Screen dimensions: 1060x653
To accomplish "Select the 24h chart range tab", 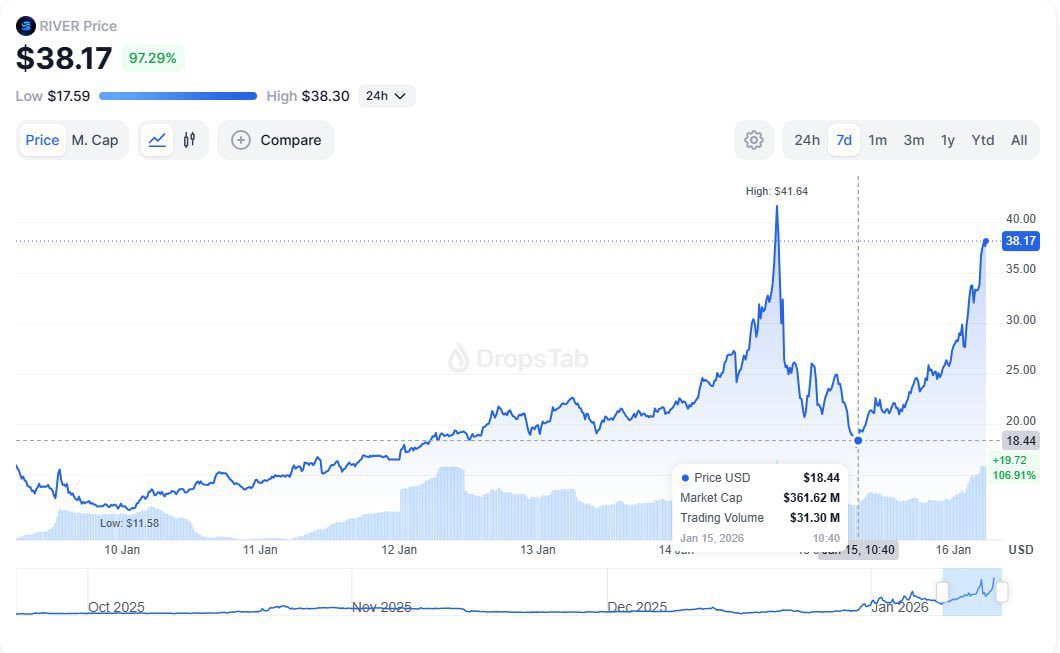I will (x=807, y=140).
